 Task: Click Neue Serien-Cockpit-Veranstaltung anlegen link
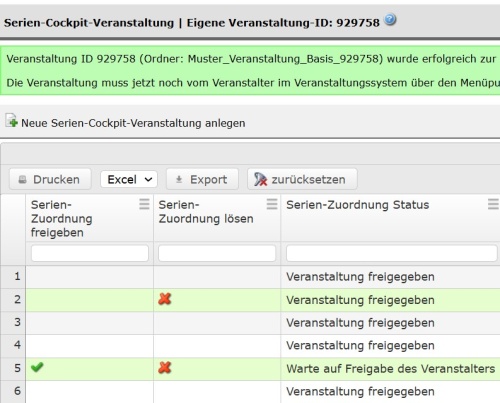(x=133, y=123)
